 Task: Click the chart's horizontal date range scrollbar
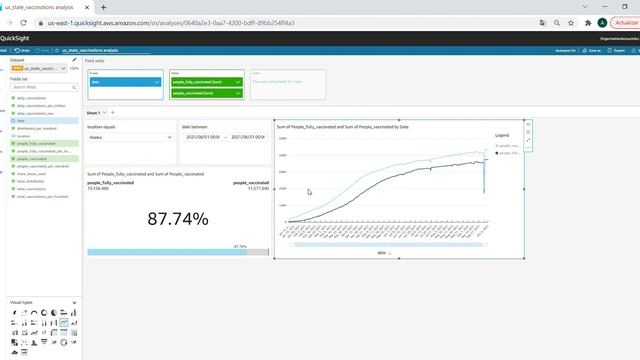click(388, 245)
